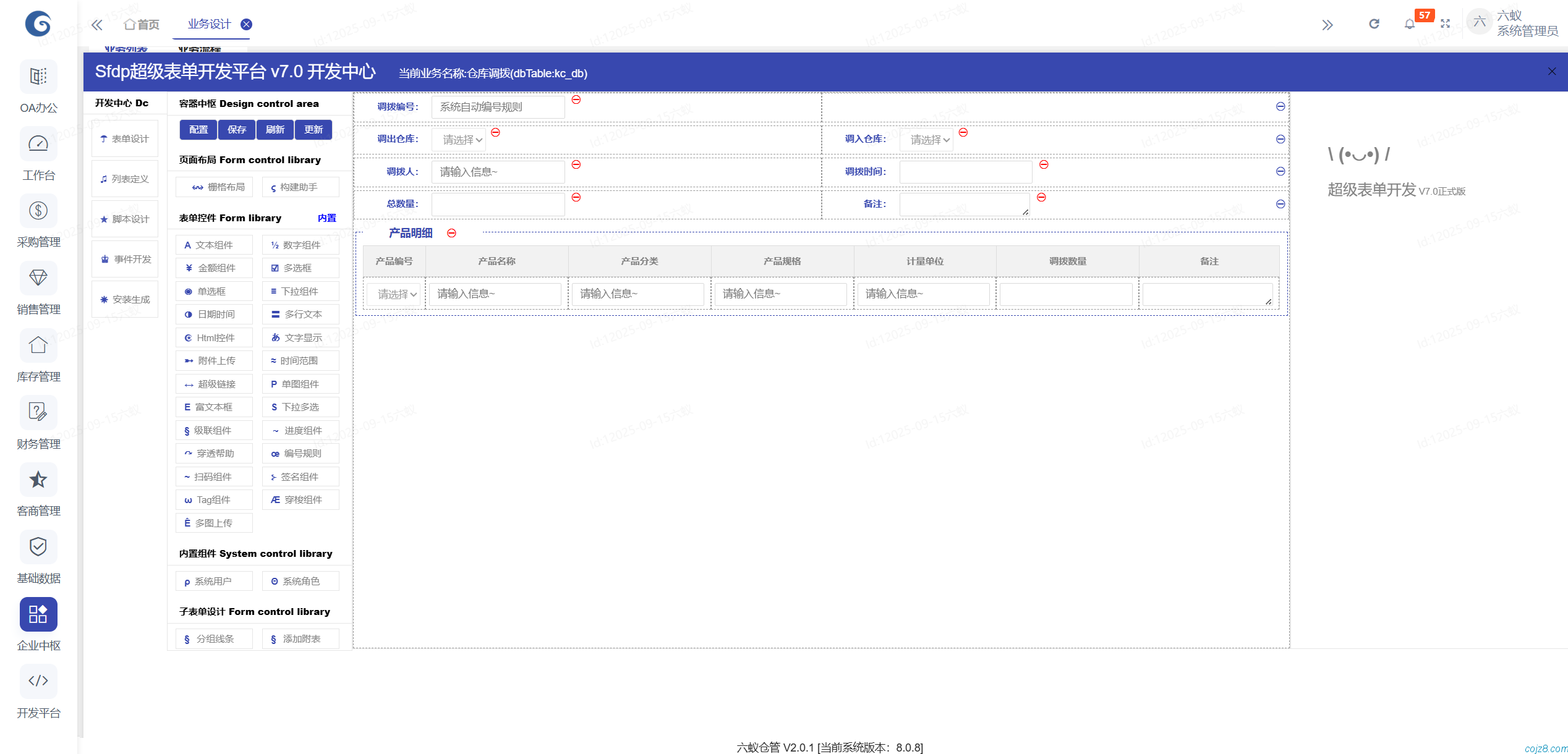
Task: Open the 库存管理 sidebar icon
Action: click(x=38, y=345)
